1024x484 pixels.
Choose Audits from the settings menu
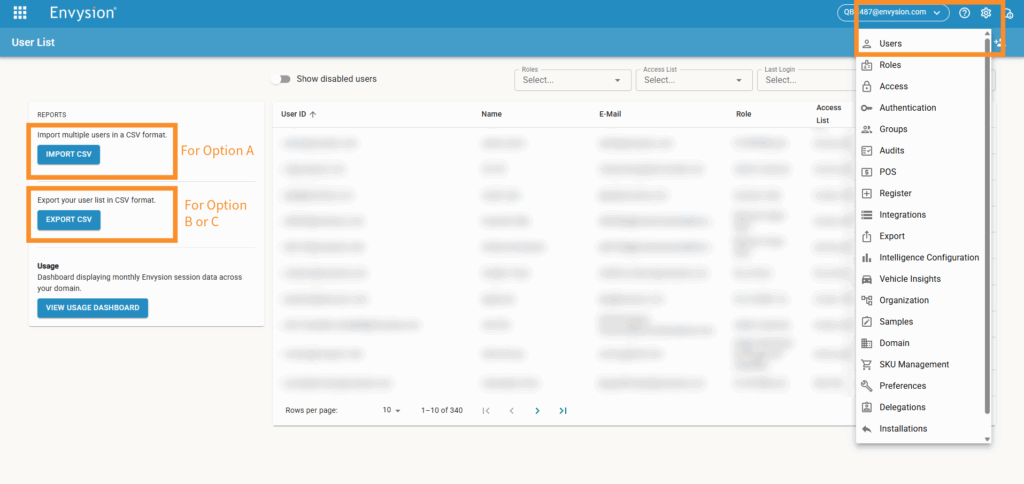click(891, 150)
